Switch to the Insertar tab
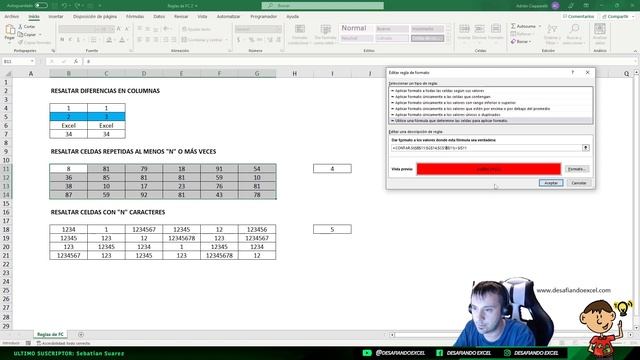 (56, 16)
